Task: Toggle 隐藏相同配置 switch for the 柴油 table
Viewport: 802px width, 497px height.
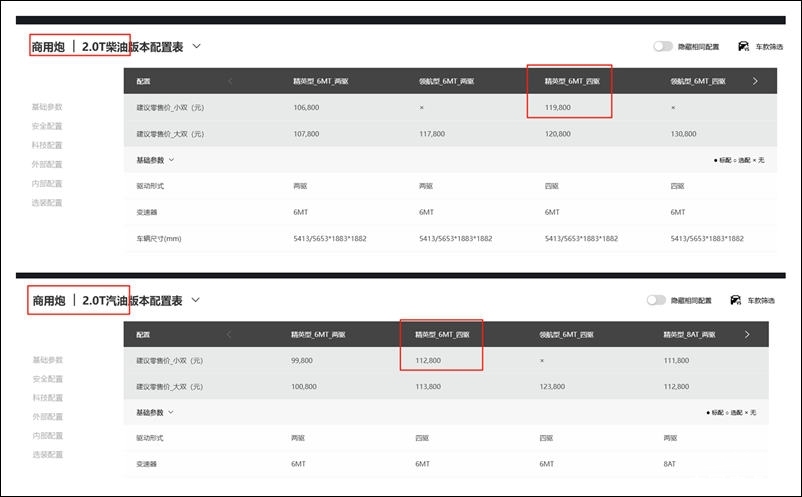Action: [x=662, y=47]
